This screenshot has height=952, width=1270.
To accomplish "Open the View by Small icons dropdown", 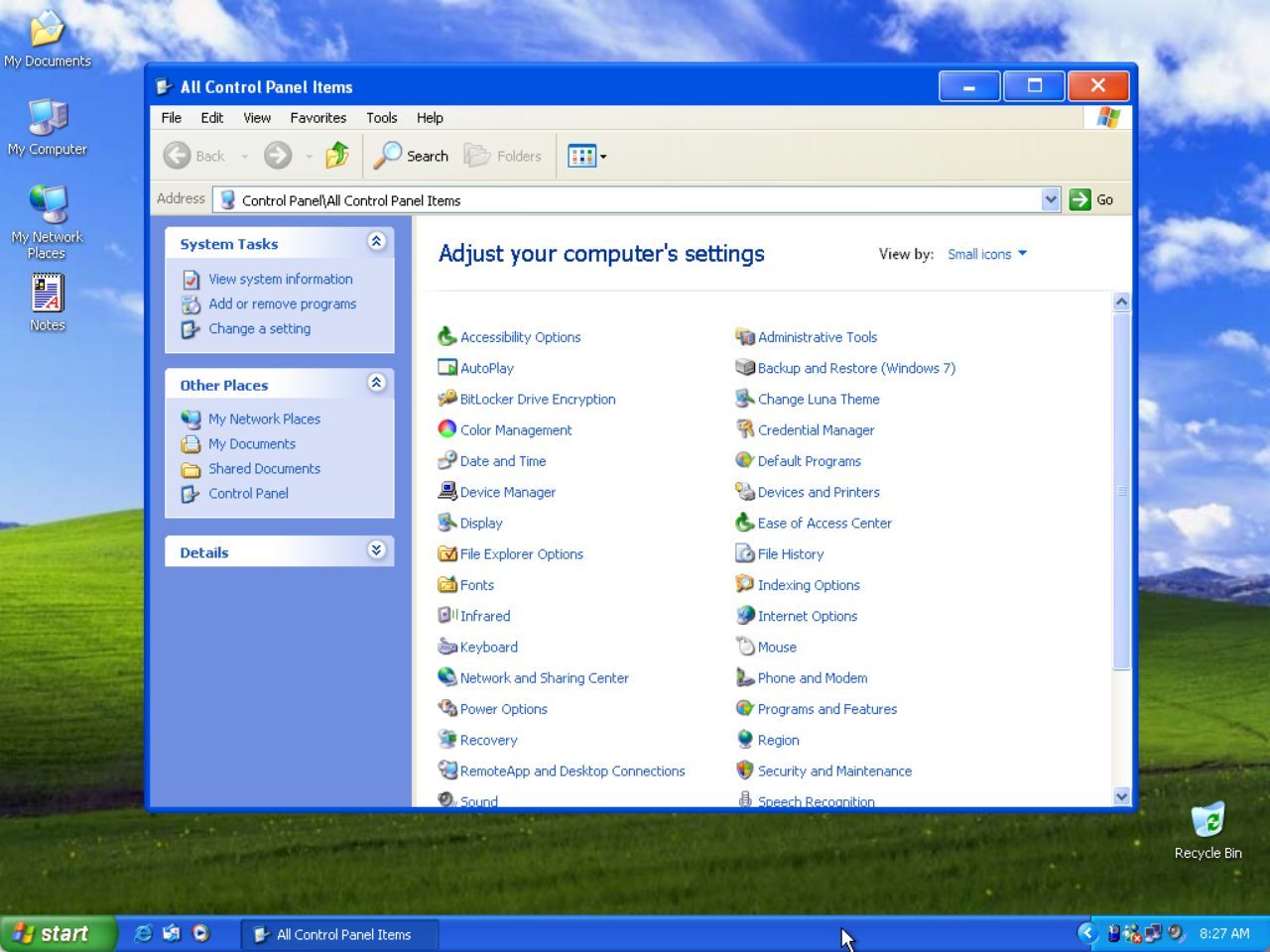I will 987,254.
